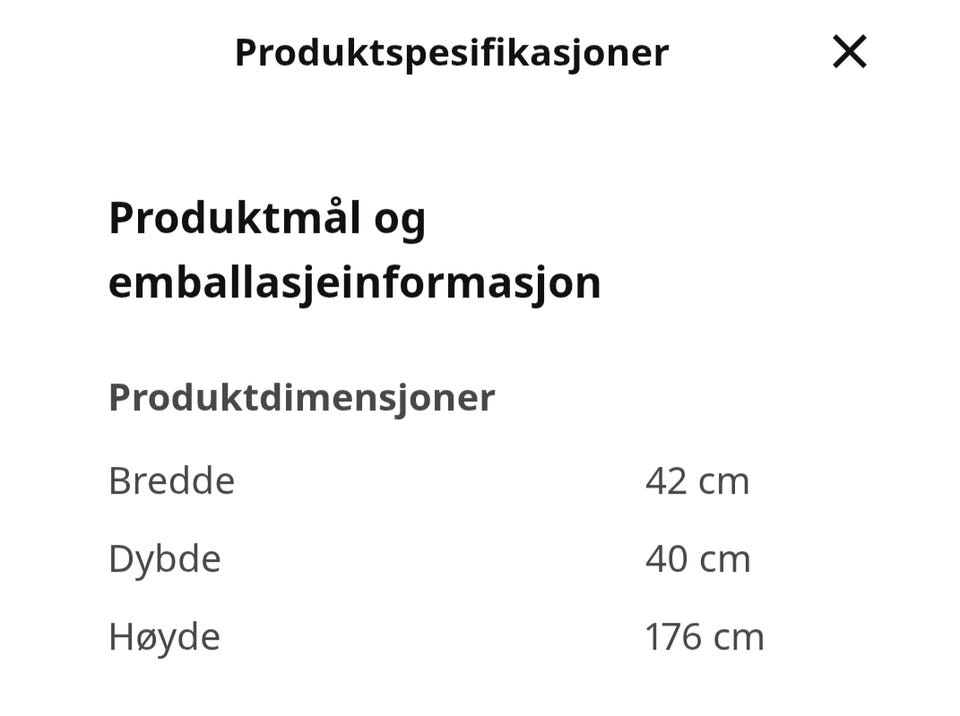Viewport: 960px width, 716px height.
Task: Click the Bredde label
Action: (x=172, y=481)
